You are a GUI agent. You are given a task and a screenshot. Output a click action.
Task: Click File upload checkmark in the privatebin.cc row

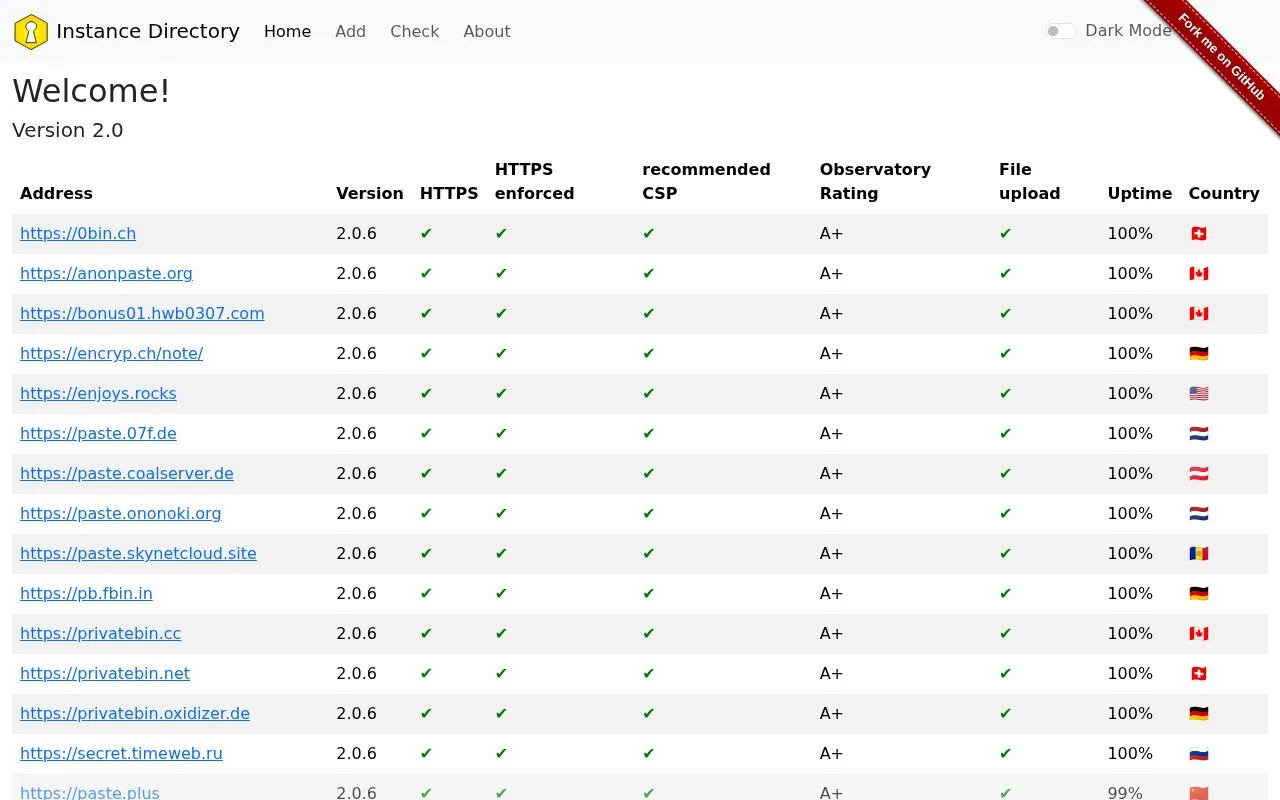tap(1005, 633)
